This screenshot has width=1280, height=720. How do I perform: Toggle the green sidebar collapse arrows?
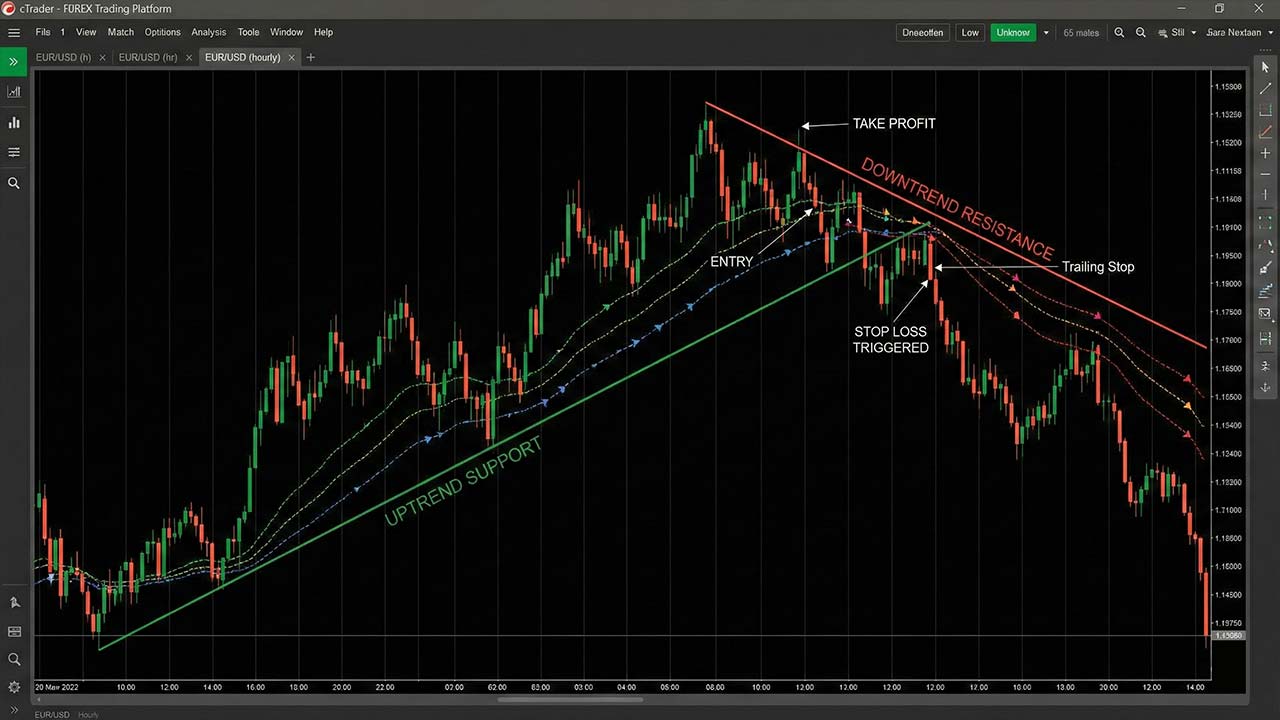[14, 61]
